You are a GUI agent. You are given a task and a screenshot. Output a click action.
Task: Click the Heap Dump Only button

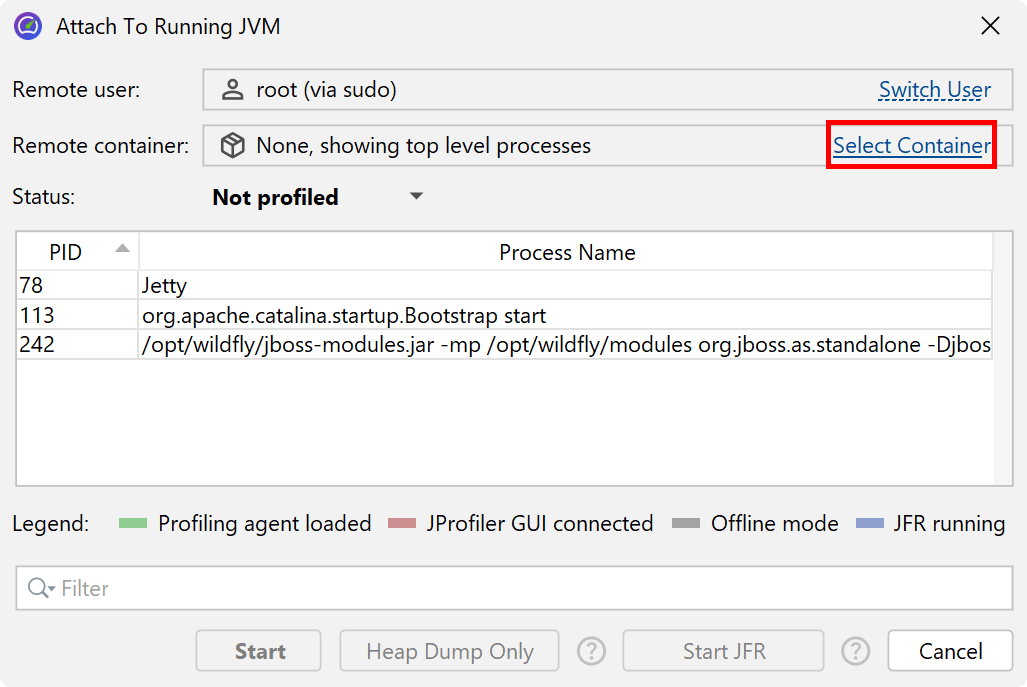tap(449, 652)
